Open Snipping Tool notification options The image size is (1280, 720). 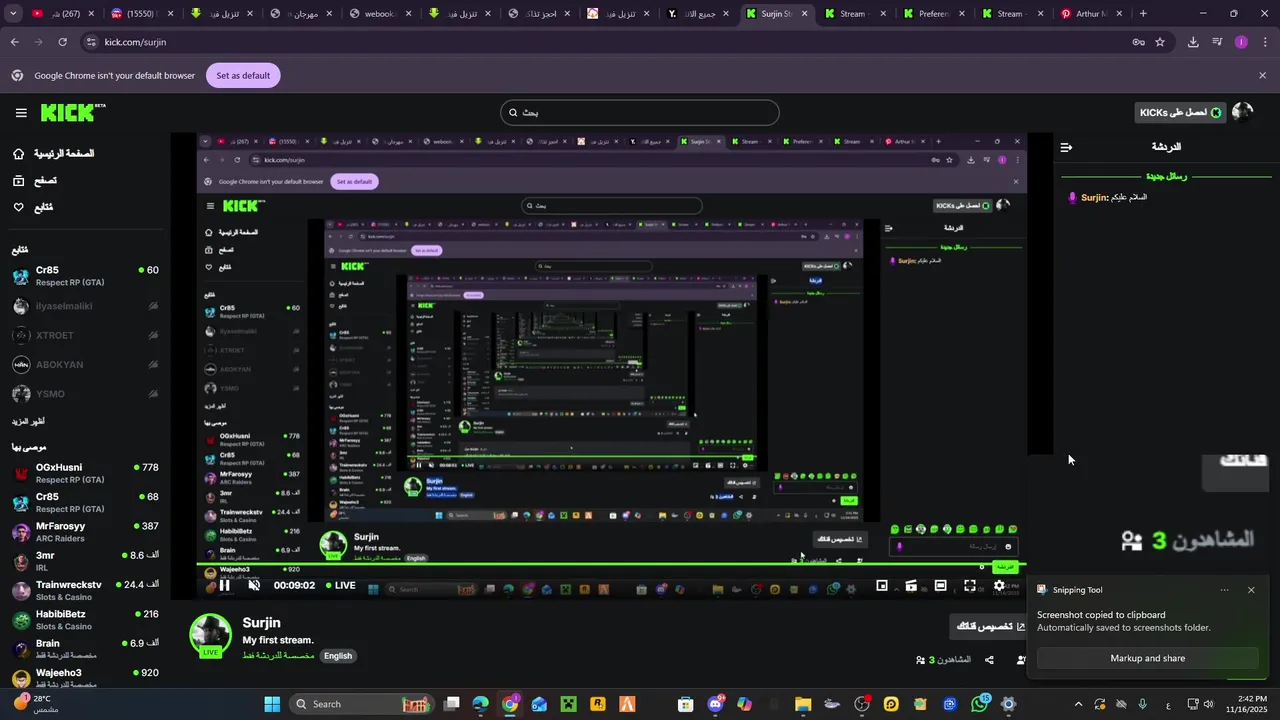point(1224,590)
